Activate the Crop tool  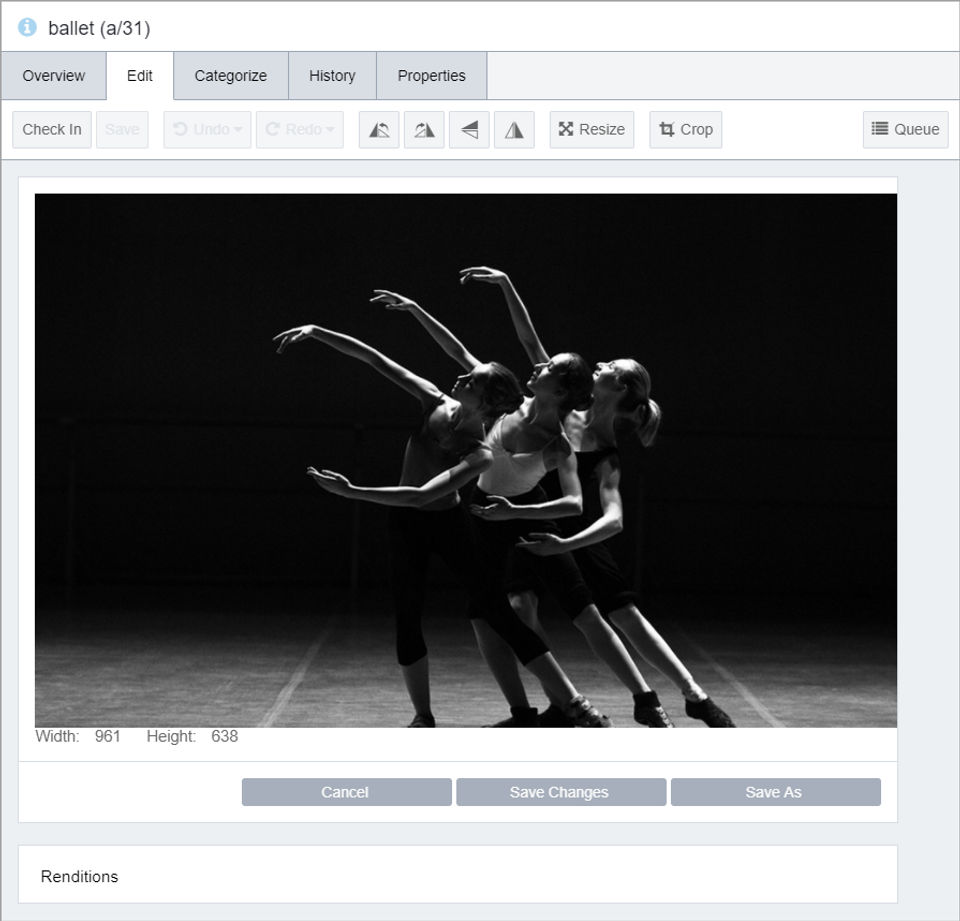point(686,130)
